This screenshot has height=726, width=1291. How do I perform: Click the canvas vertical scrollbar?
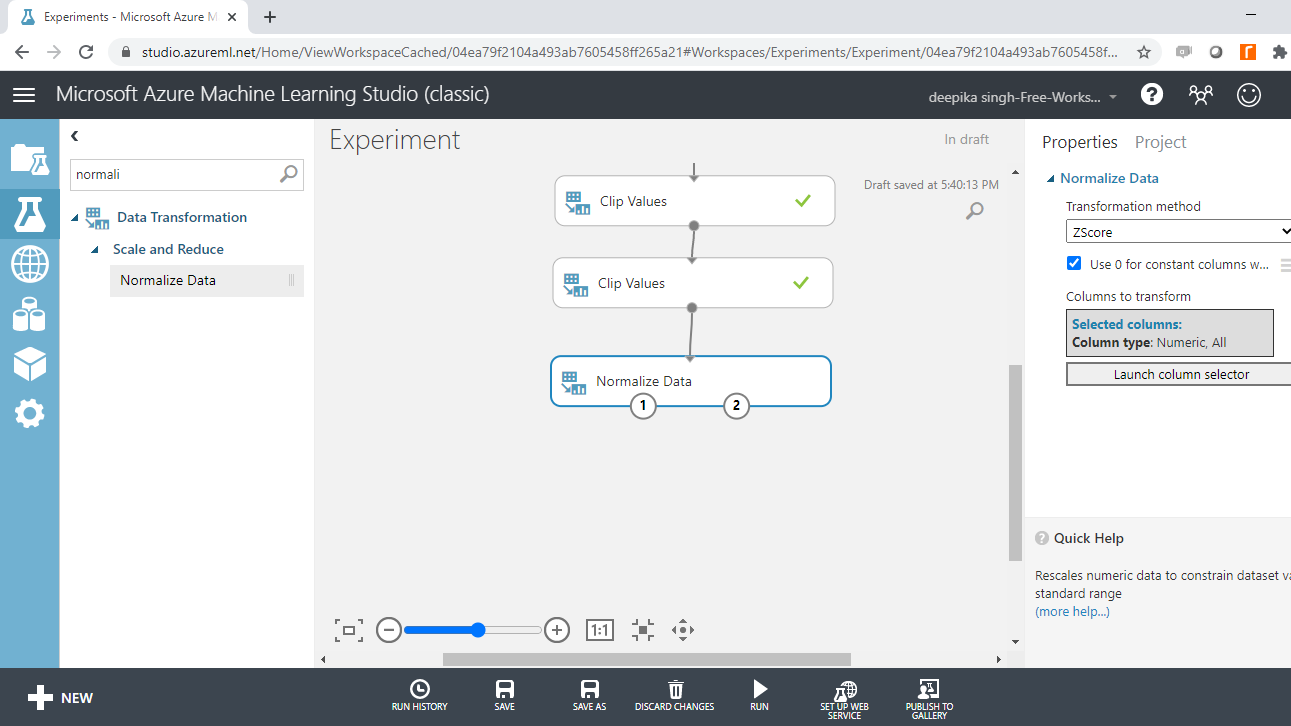(1015, 462)
